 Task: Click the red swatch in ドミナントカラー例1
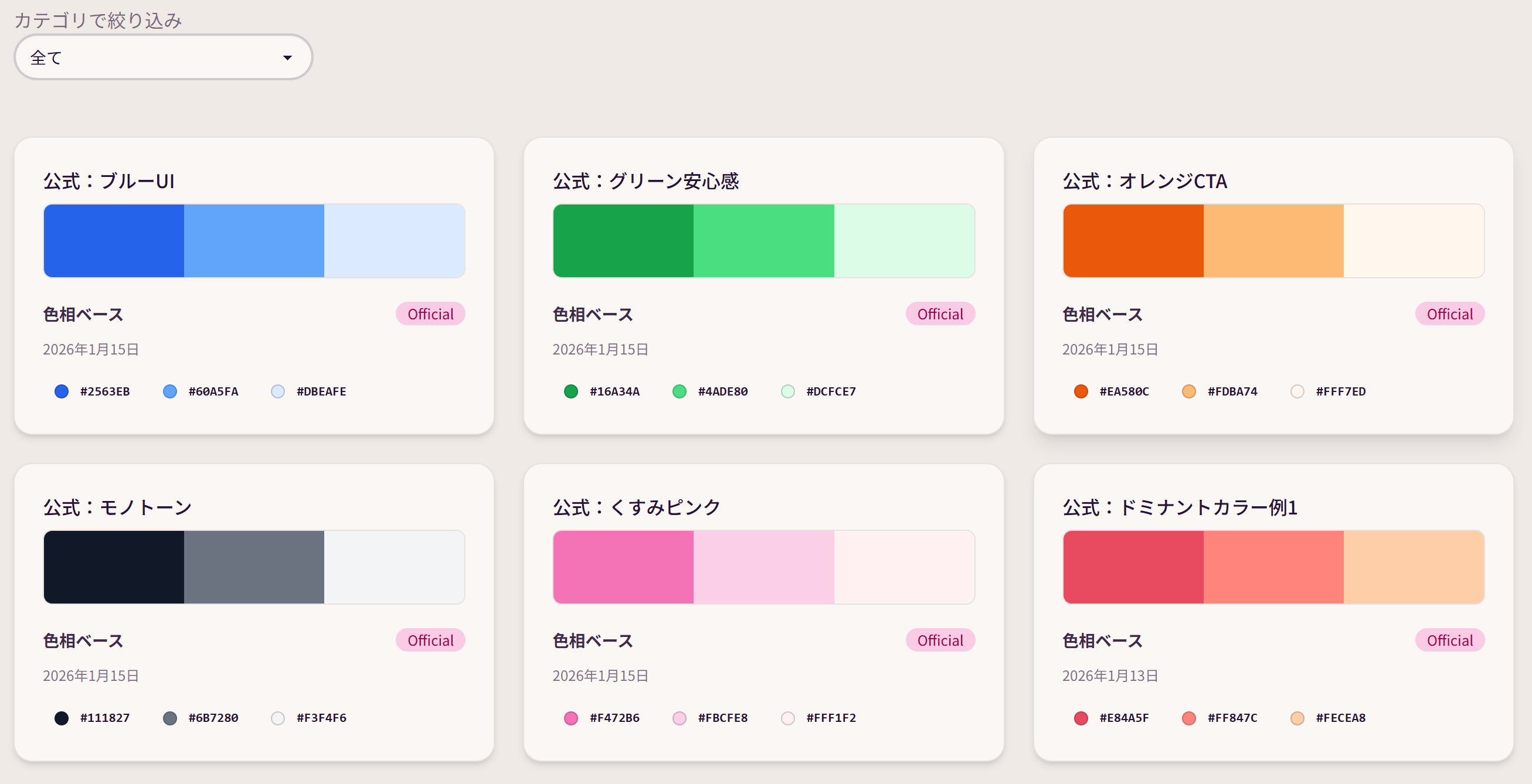(x=1132, y=567)
